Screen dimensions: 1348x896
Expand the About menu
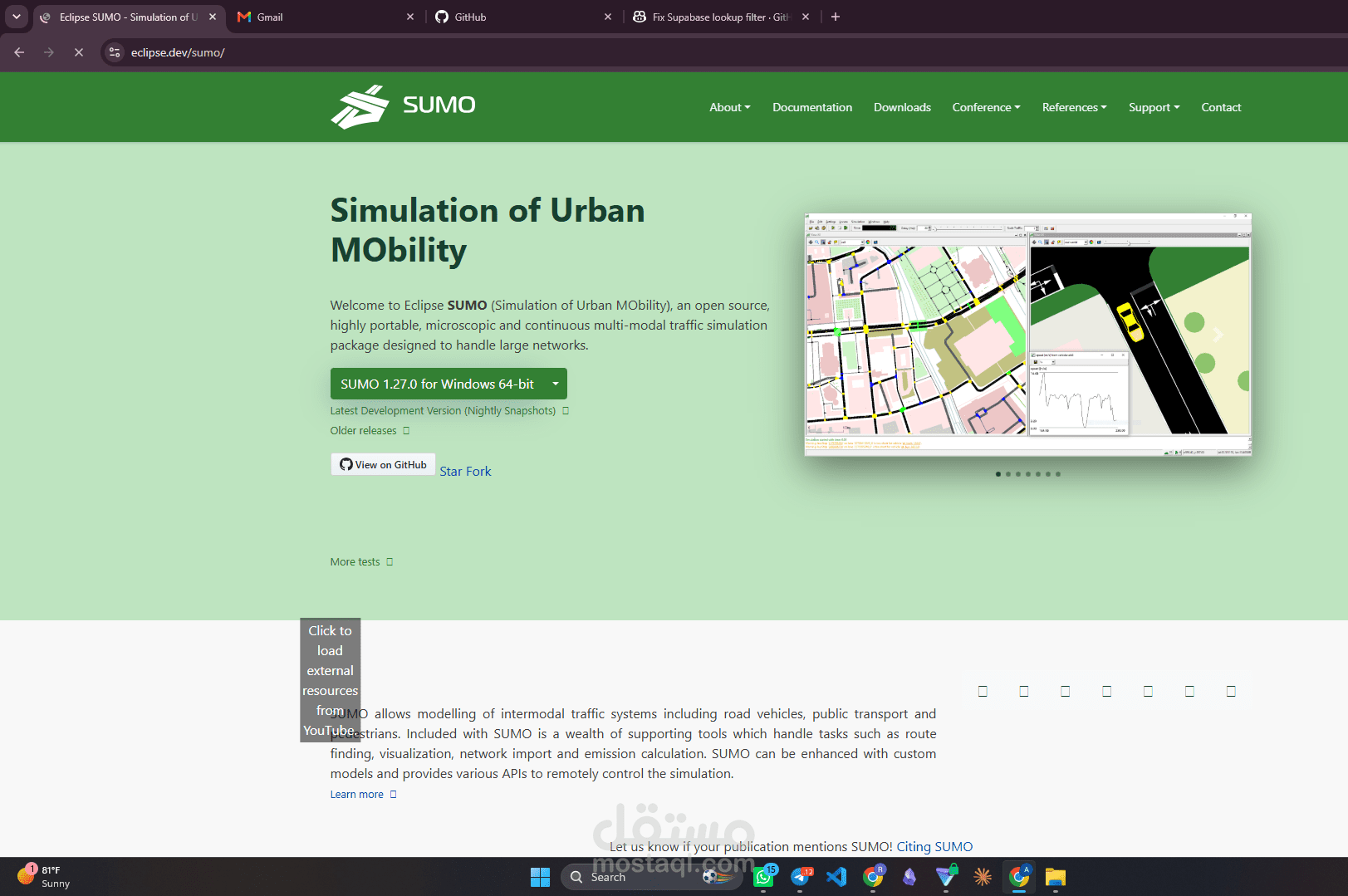pos(730,107)
